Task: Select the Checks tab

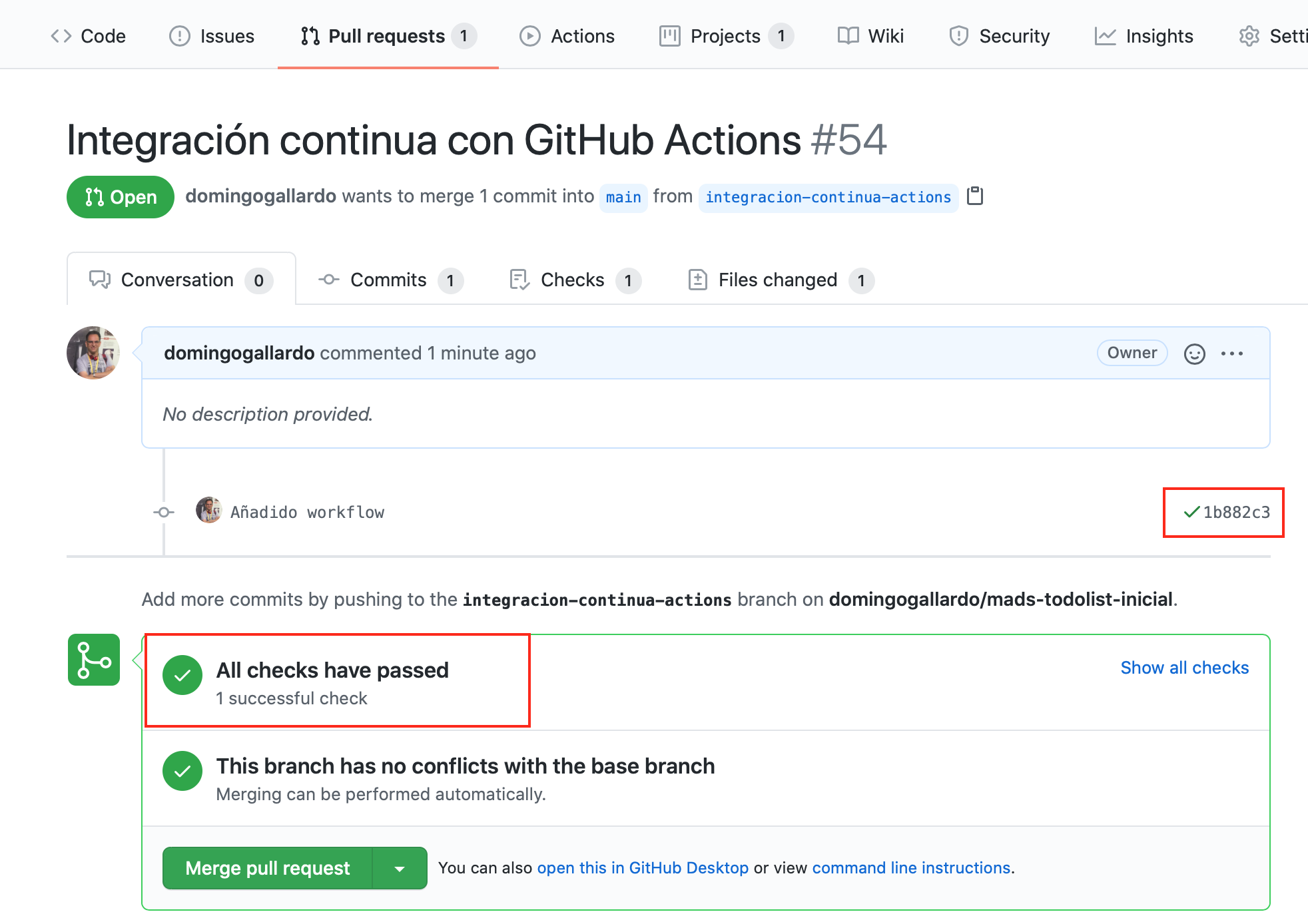Action: click(x=575, y=280)
